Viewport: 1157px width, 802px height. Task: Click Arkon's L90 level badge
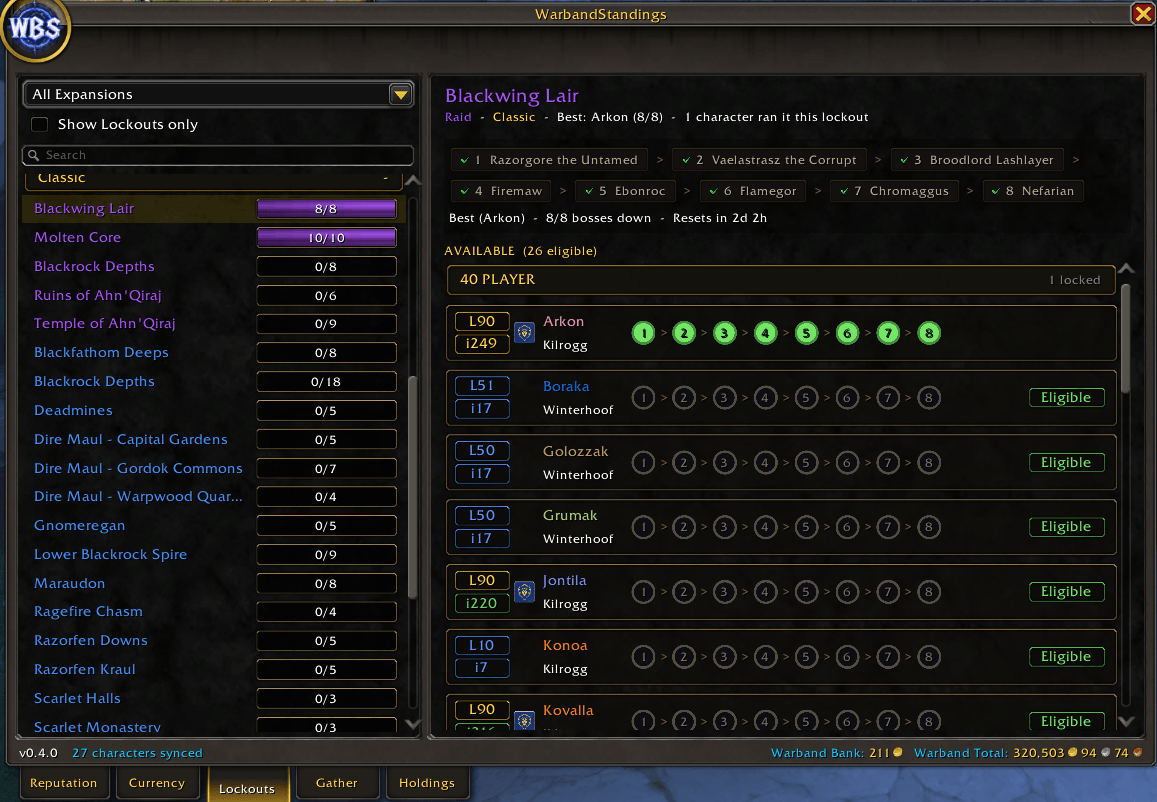482,321
